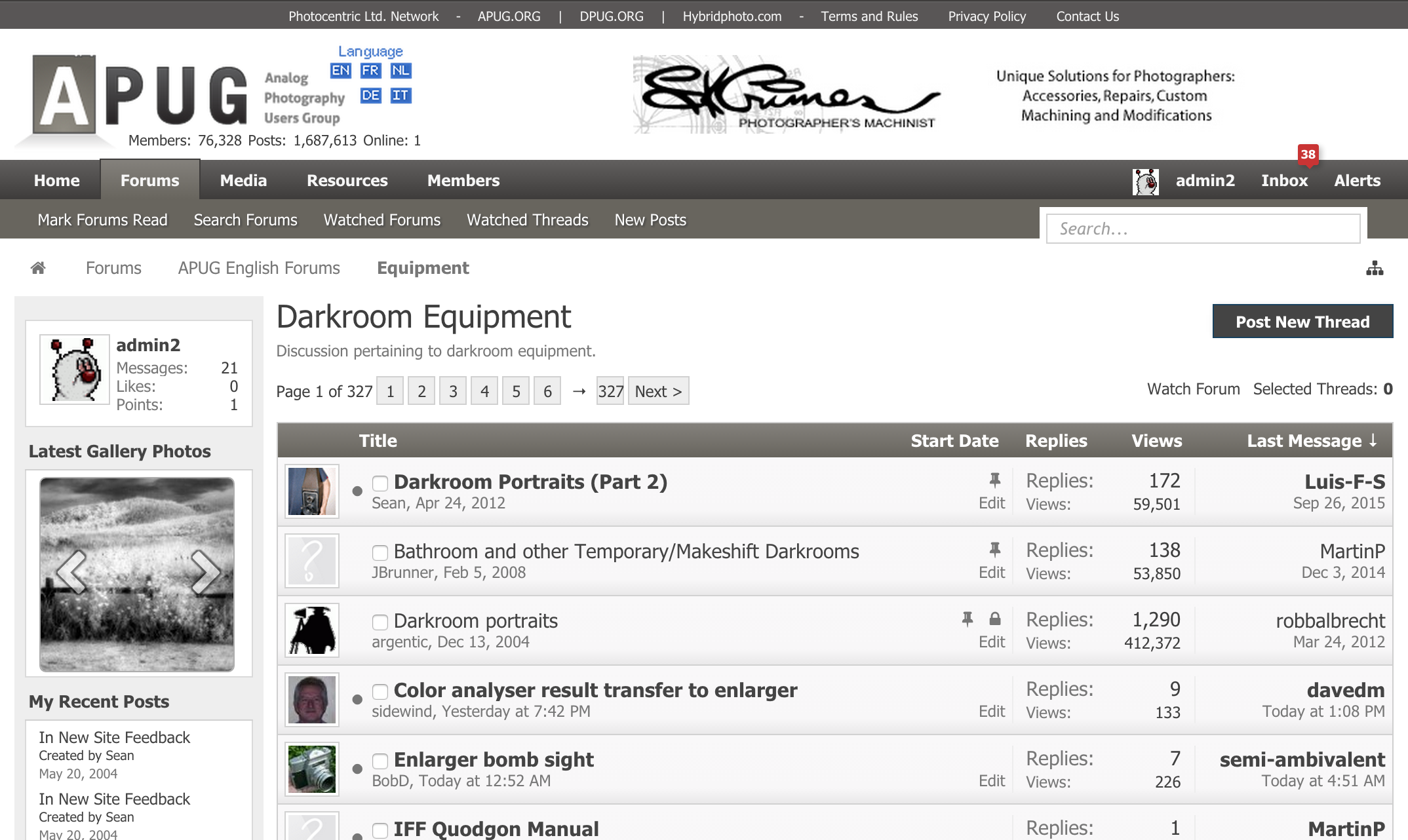The width and height of the screenshot is (1408, 840).
Task: Open the forum sitemap tree icon
Action: 1375,268
